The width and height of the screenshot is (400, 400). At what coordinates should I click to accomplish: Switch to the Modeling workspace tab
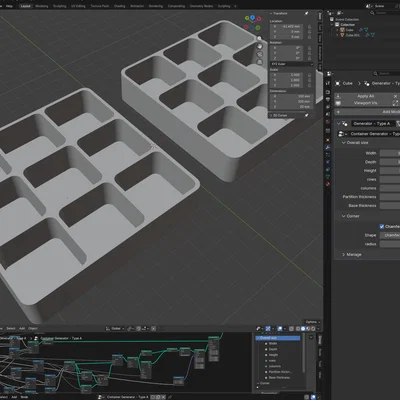42,6
